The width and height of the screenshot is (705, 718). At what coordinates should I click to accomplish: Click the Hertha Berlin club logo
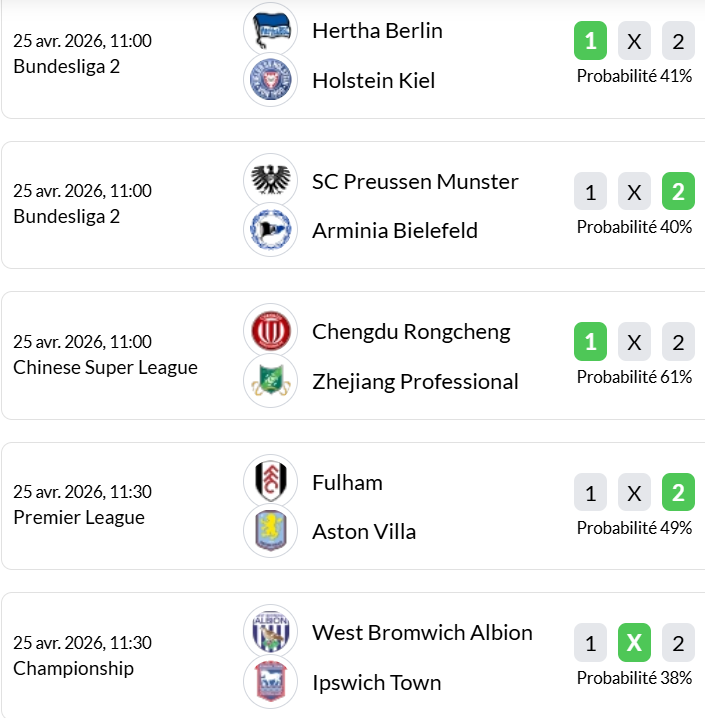270,30
